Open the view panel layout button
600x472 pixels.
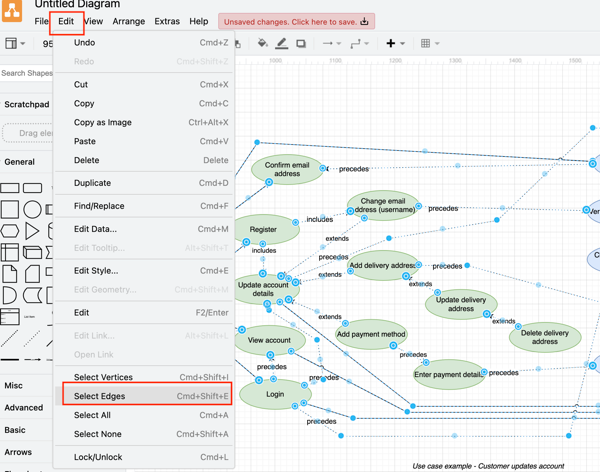coord(11,43)
